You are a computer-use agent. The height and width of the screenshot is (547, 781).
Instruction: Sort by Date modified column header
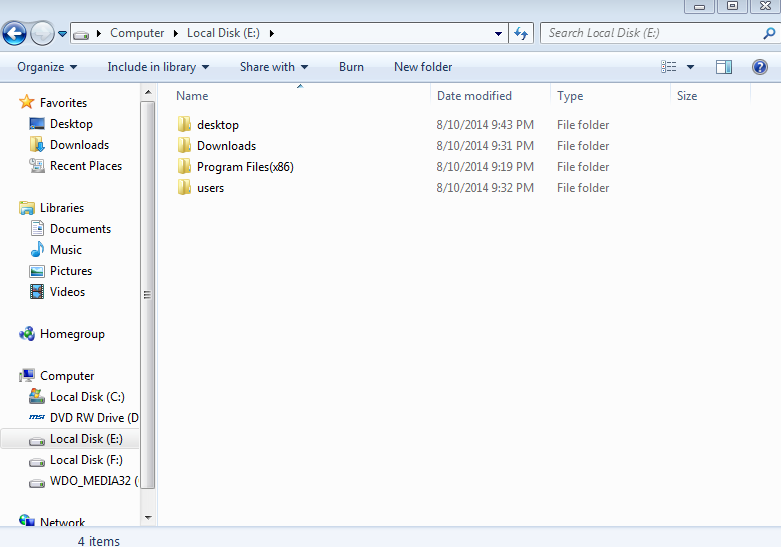474,96
